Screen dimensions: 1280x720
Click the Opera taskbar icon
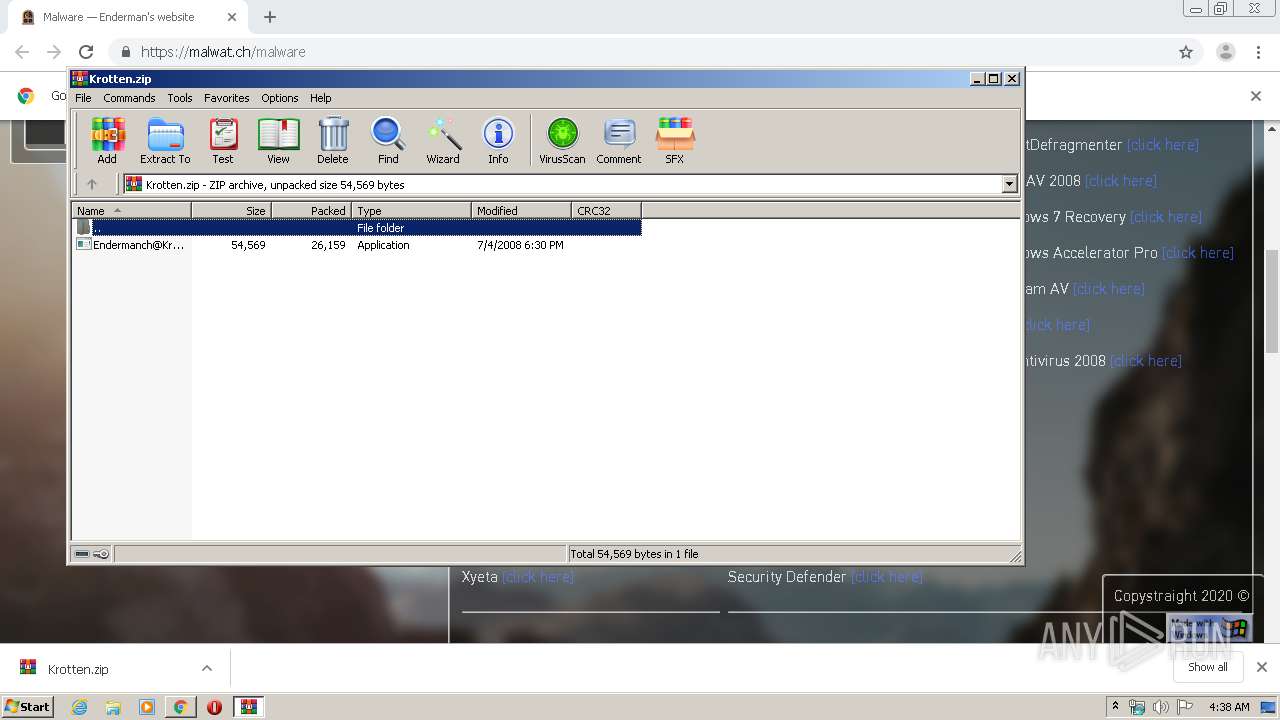click(x=214, y=707)
